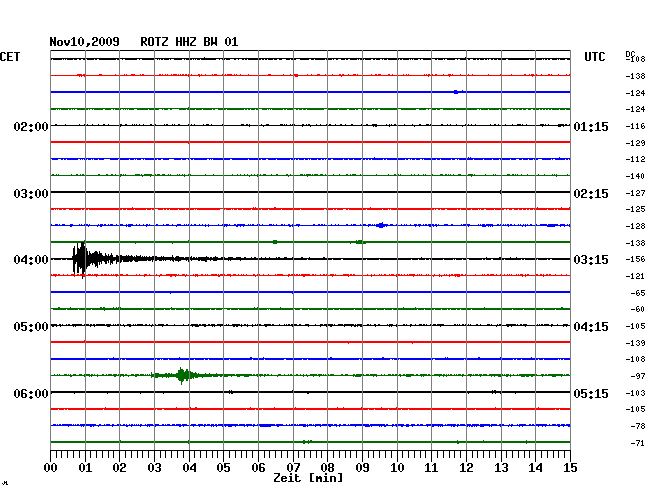Select the DC offset value -139
The image size is (650, 494).
[x=635, y=343]
